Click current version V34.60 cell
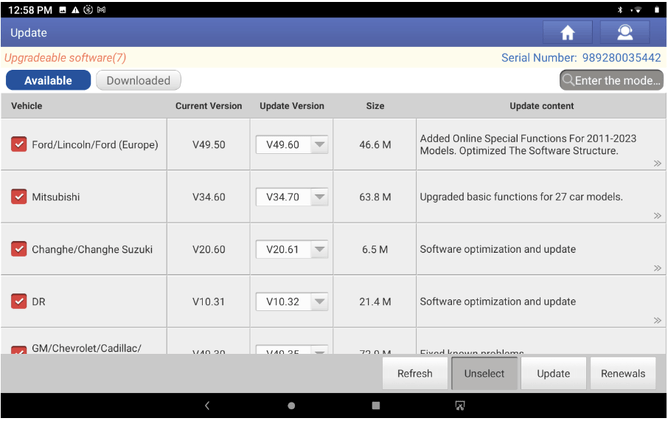Image resolution: width=668 pixels, height=421 pixels. (209, 197)
